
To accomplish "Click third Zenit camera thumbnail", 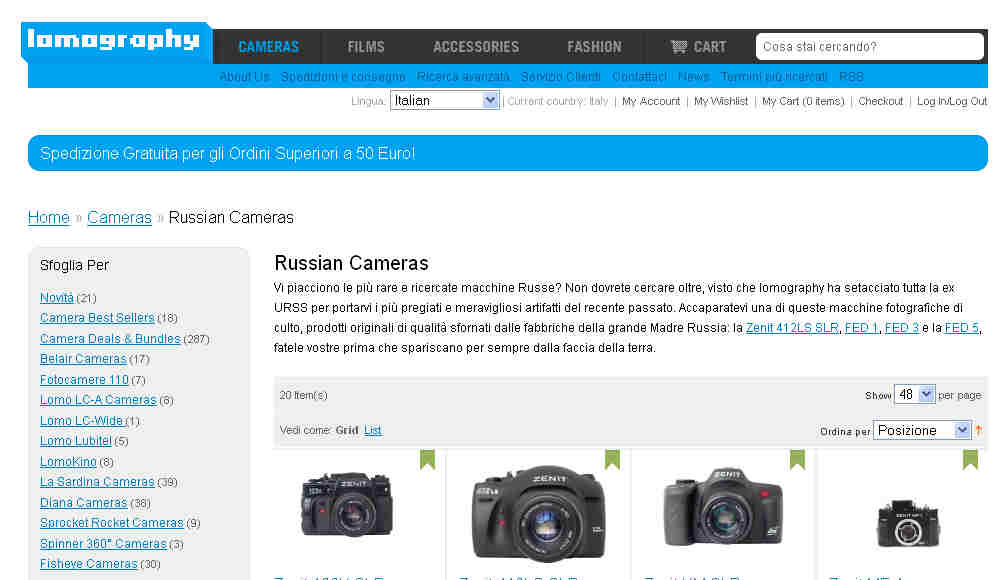I will pos(723,507).
